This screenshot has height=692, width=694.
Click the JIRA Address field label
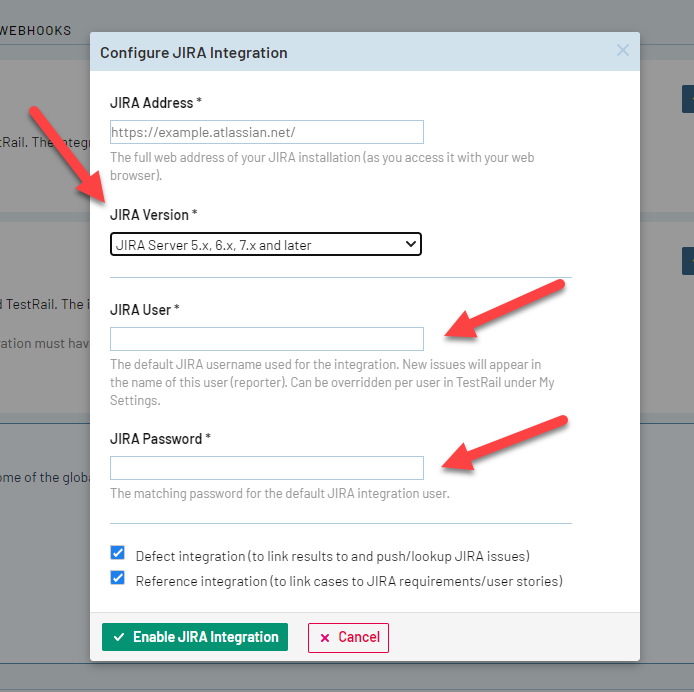156,103
